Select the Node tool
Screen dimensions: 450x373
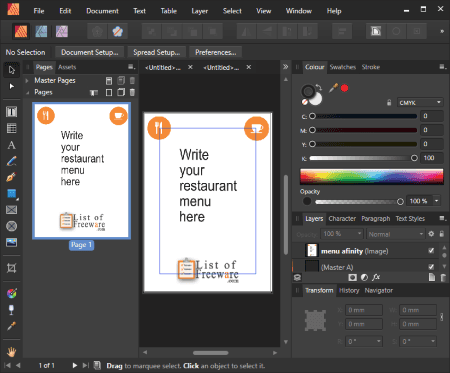pos(12,87)
